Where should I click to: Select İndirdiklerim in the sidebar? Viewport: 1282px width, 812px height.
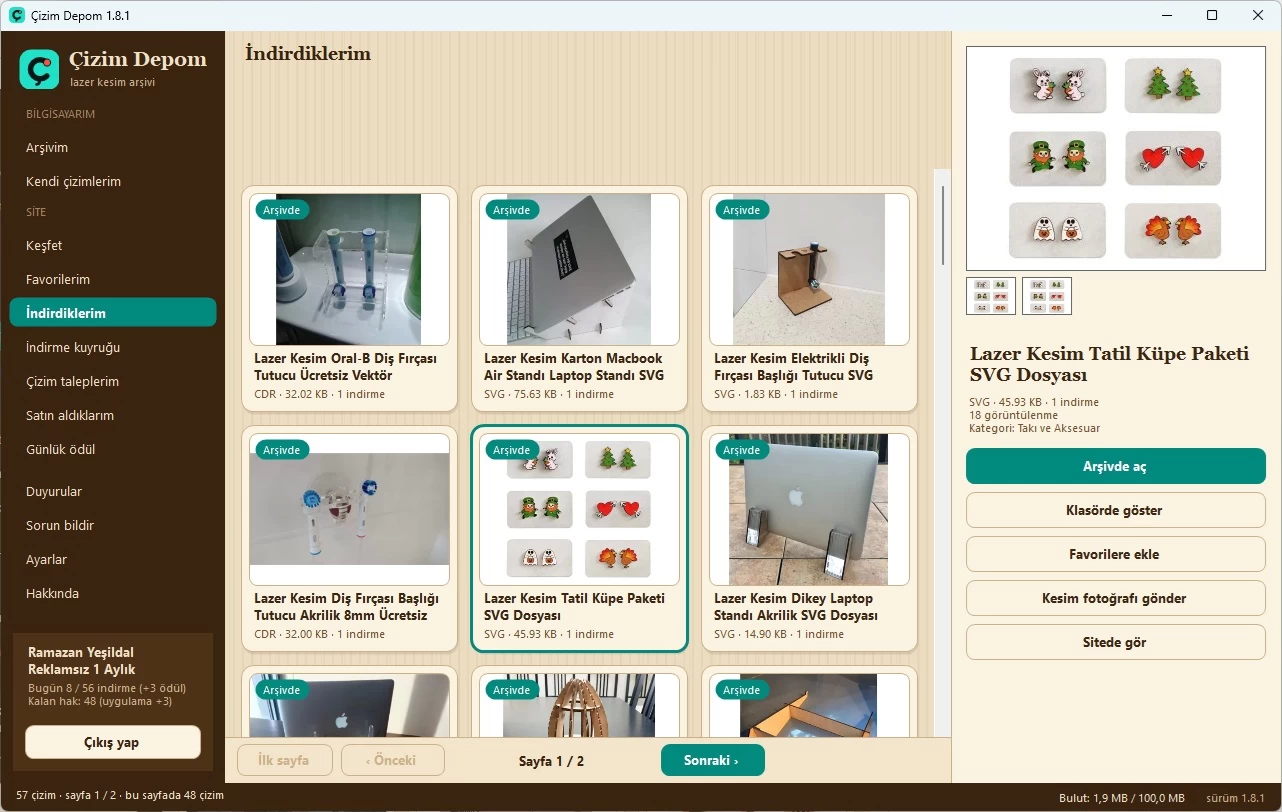[x=113, y=313]
